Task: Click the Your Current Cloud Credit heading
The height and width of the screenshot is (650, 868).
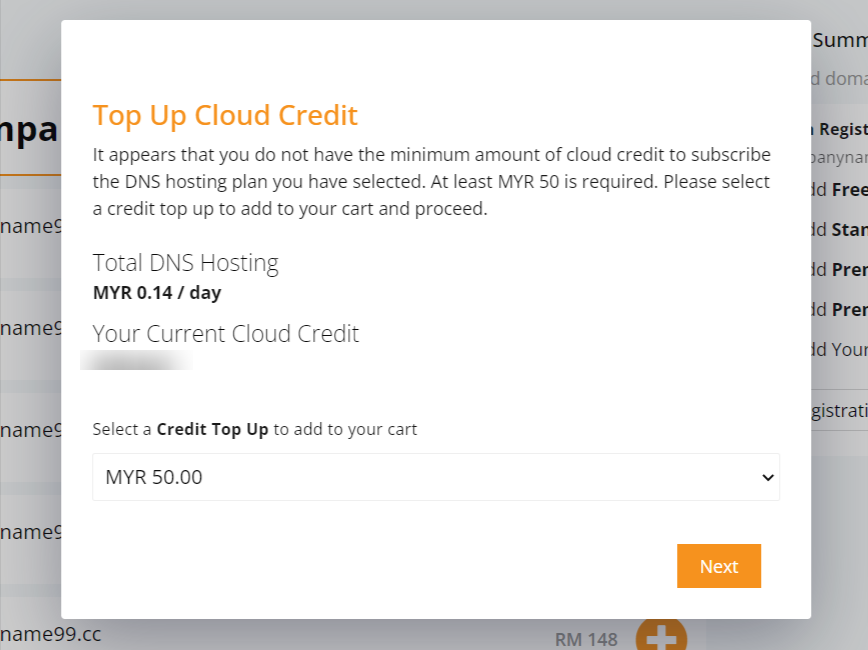Action: click(226, 334)
